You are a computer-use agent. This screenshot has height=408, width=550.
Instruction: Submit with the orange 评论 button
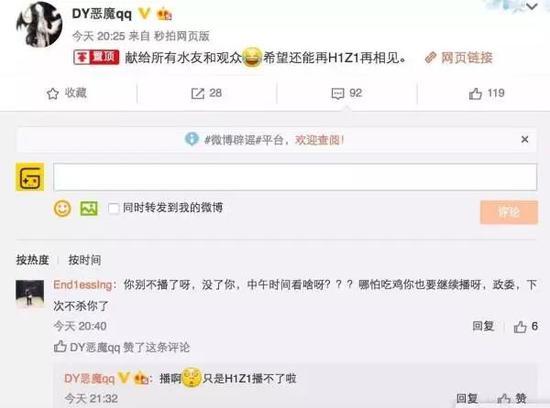click(509, 212)
